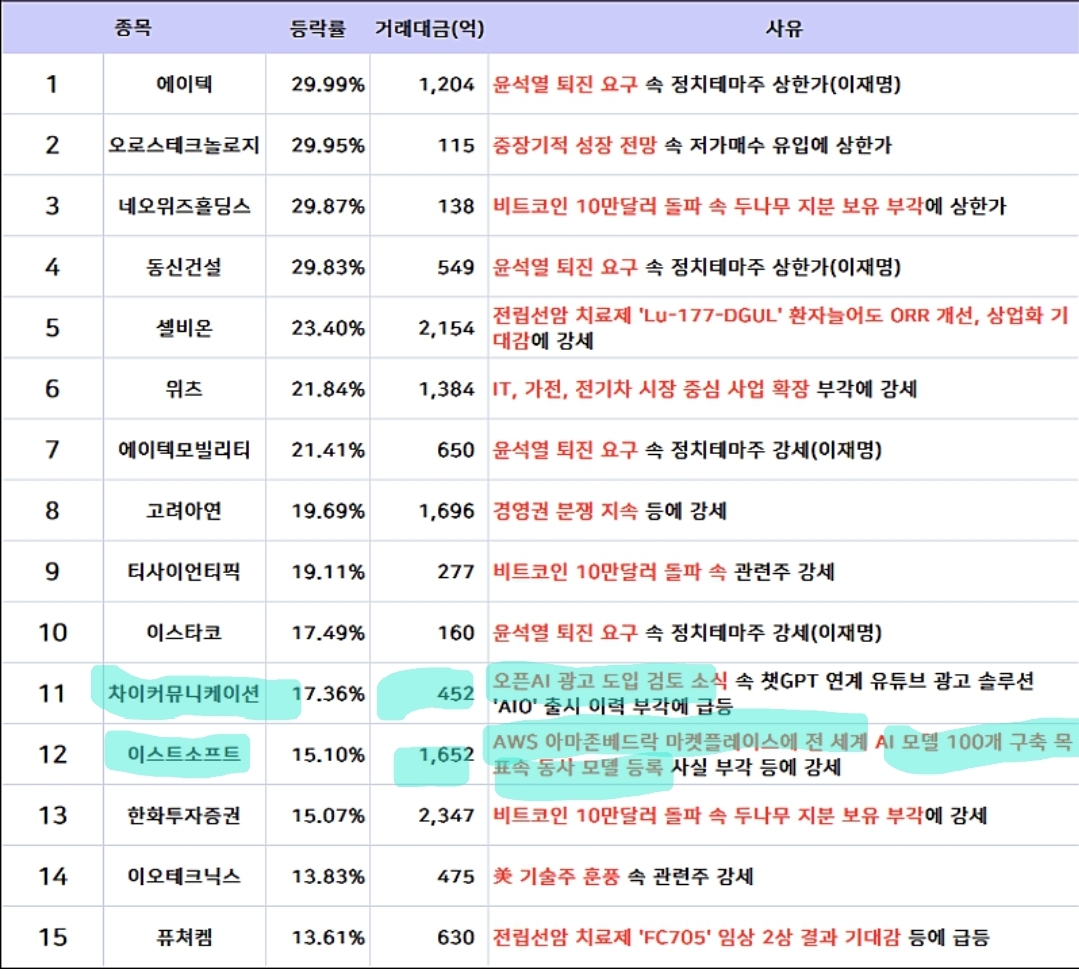The width and height of the screenshot is (1079, 979).
Task: Click the reason text for 셀비온 Lu-177-DGUL
Action: [780, 327]
